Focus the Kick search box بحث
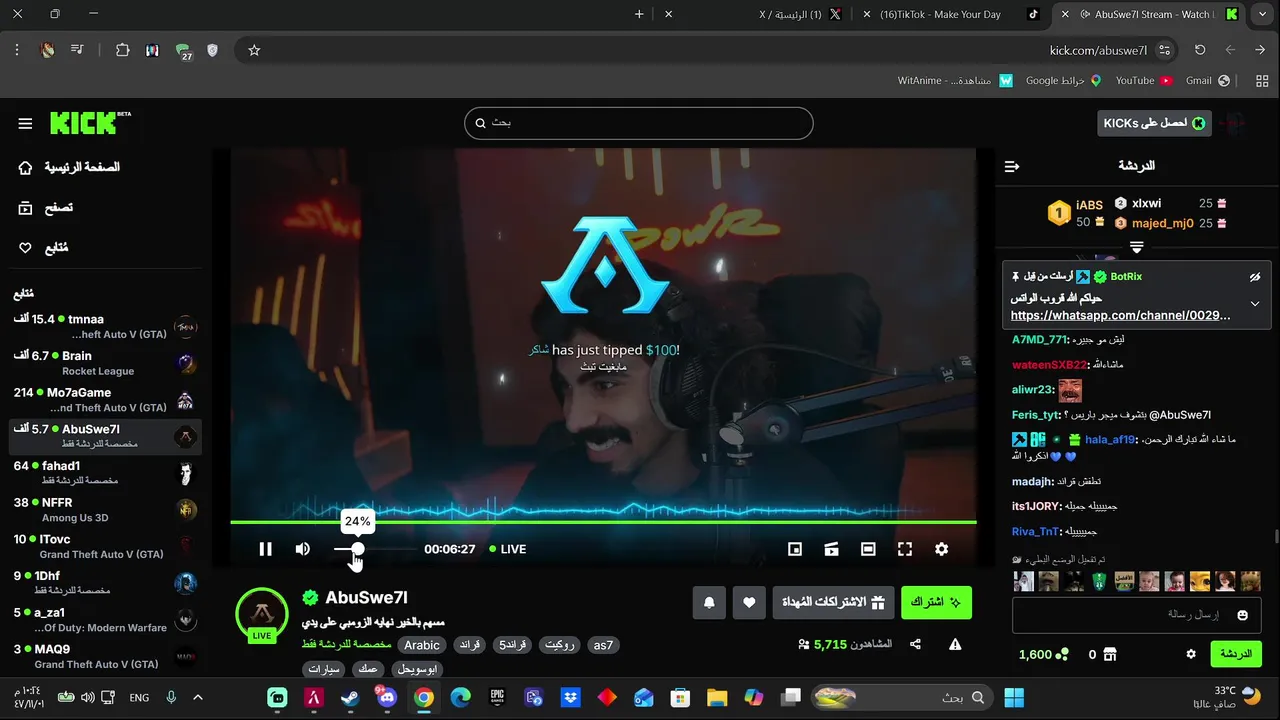 638,122
